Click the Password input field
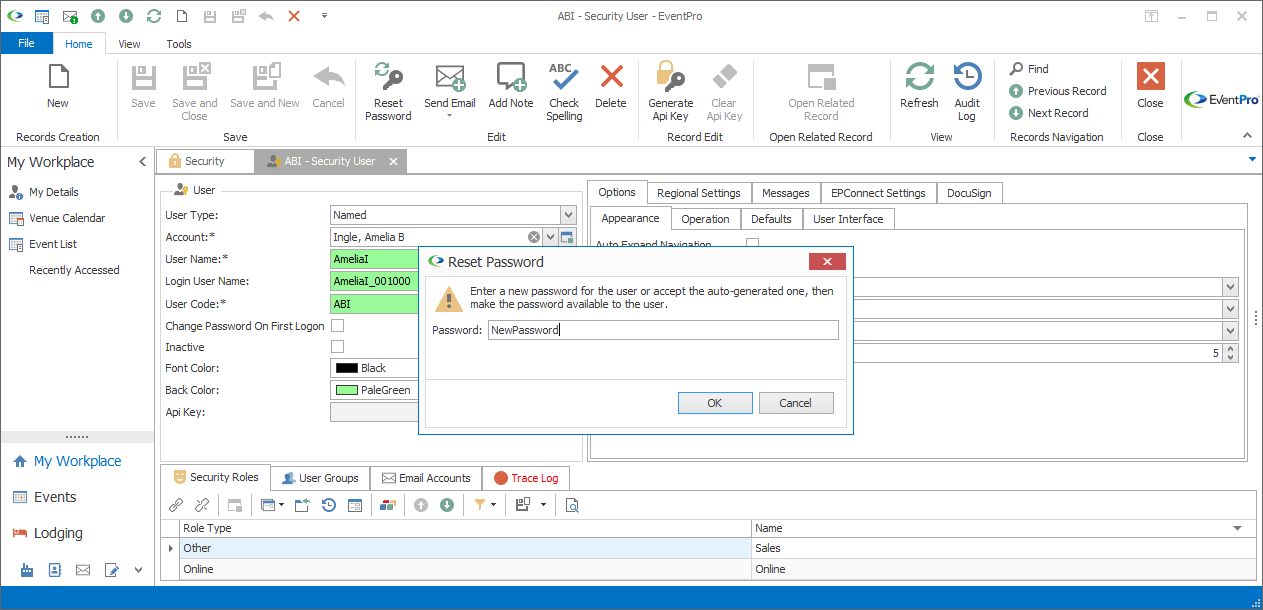 (663, 330)
